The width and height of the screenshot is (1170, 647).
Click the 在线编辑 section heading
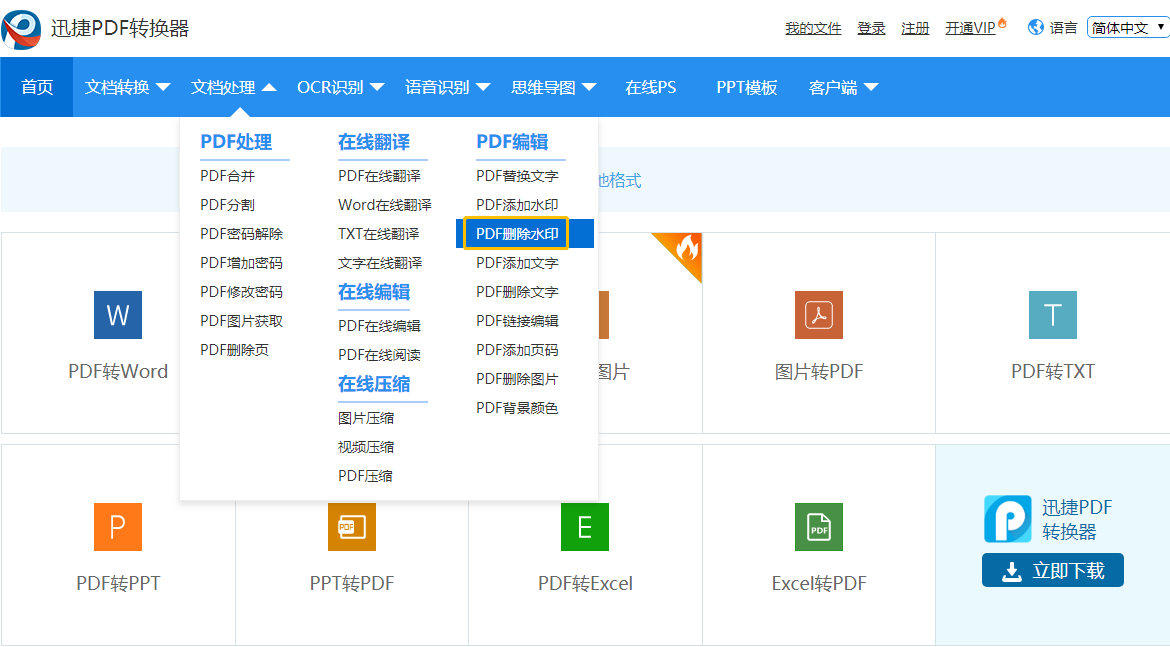pyautogui.click(x=374, y=292)
